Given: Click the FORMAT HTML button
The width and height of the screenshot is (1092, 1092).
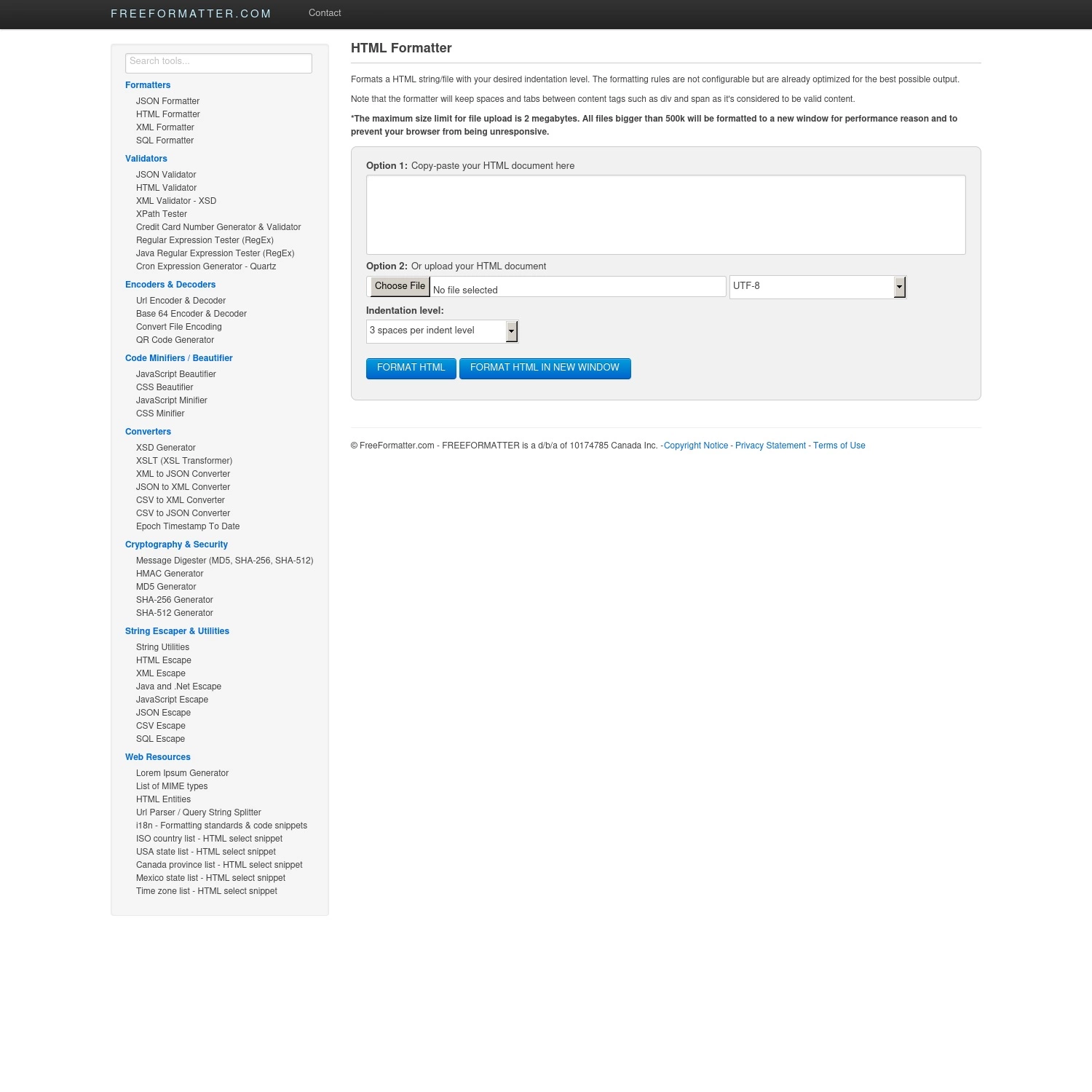Looking at the screenshot, I should [411, 368].
